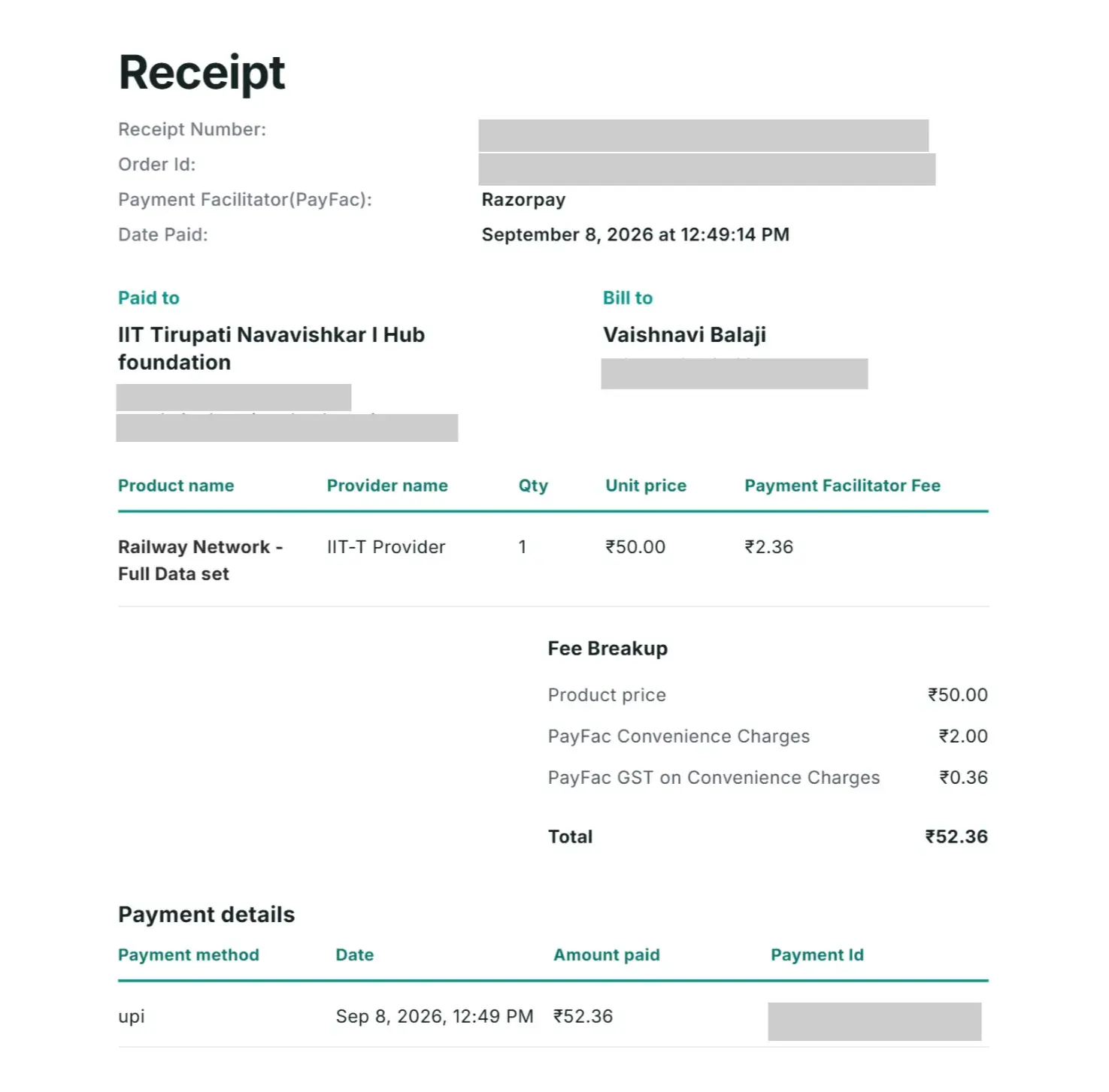Click the Date Paid timestamp value

(x=635, y=234)
